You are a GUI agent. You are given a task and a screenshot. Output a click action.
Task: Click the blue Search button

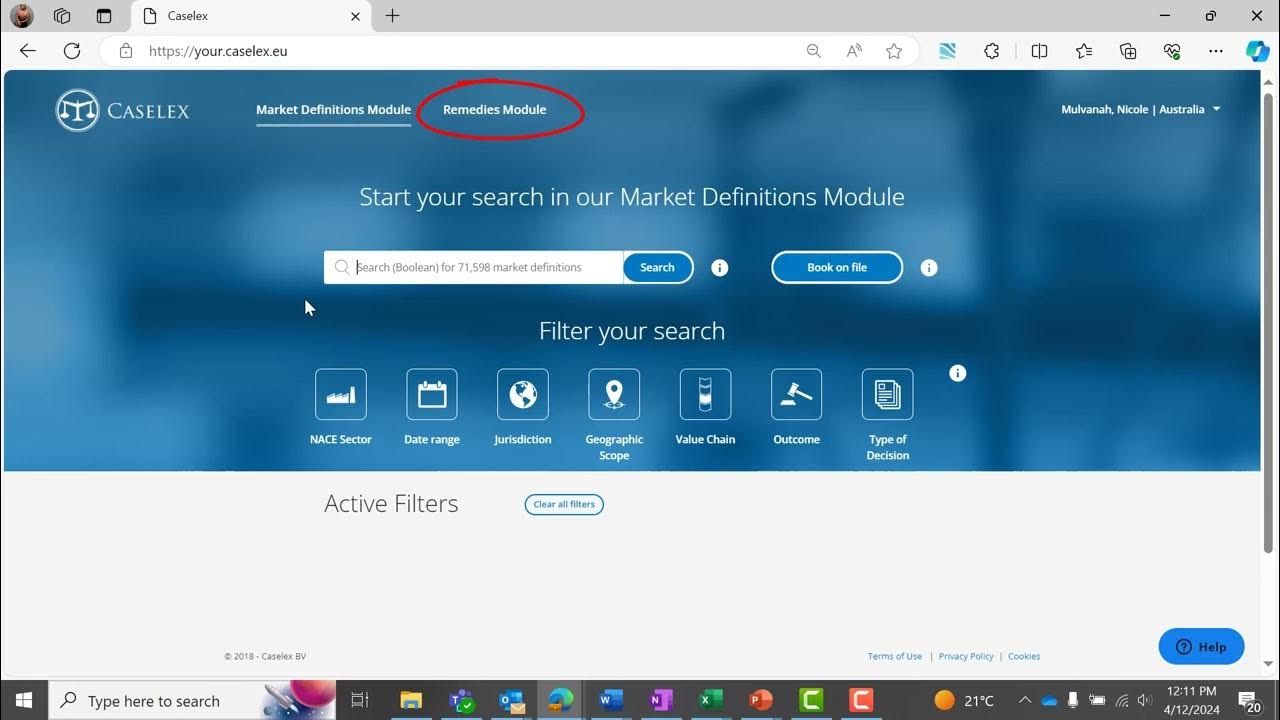(657, 267)
